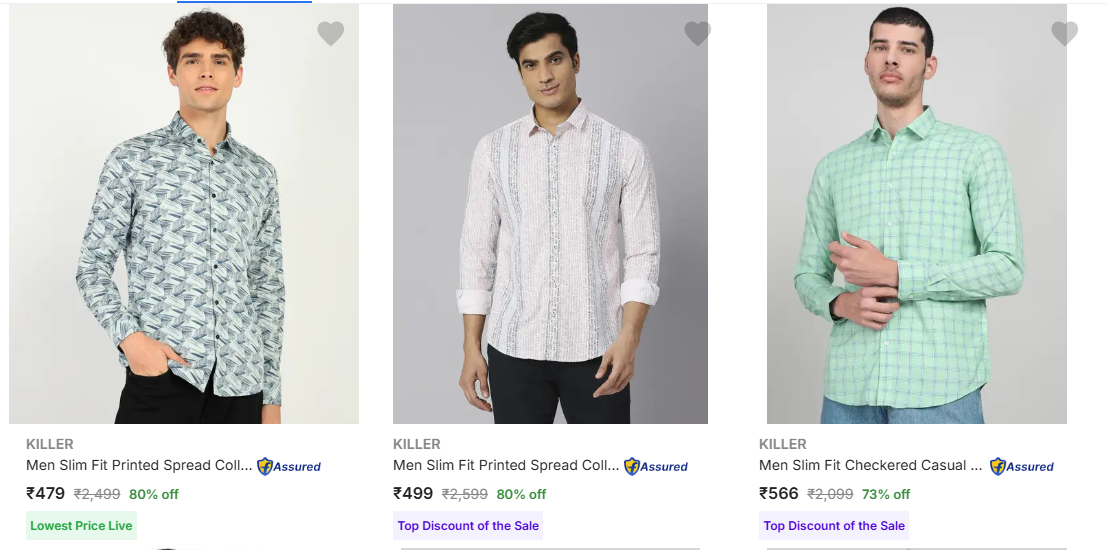Open the green checkered shirt product image
This screenshot has height=550, width=1107.
916,214
